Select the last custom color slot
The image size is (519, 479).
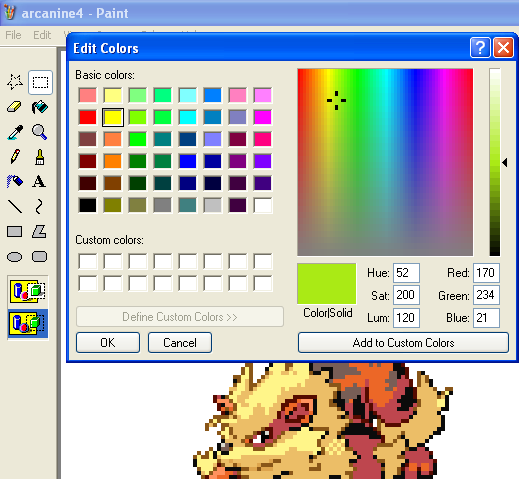263,283
